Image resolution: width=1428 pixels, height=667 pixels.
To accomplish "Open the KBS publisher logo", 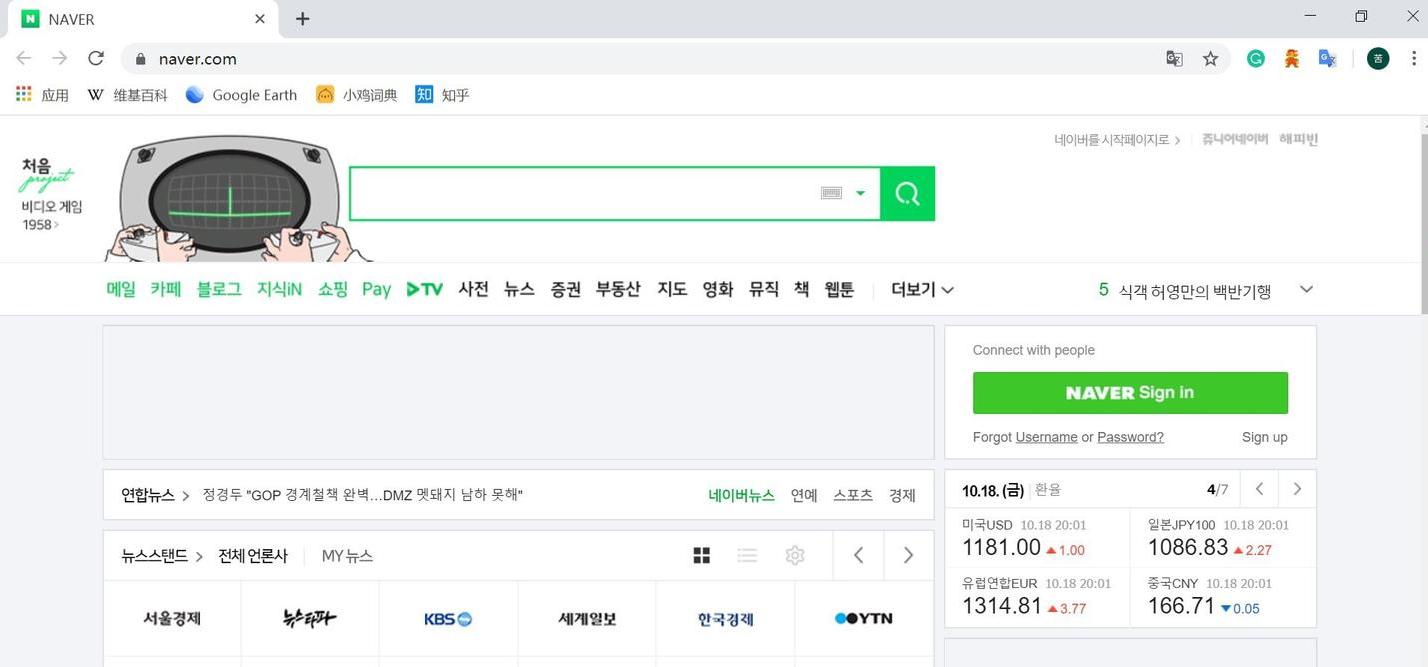I will [448, 619].
